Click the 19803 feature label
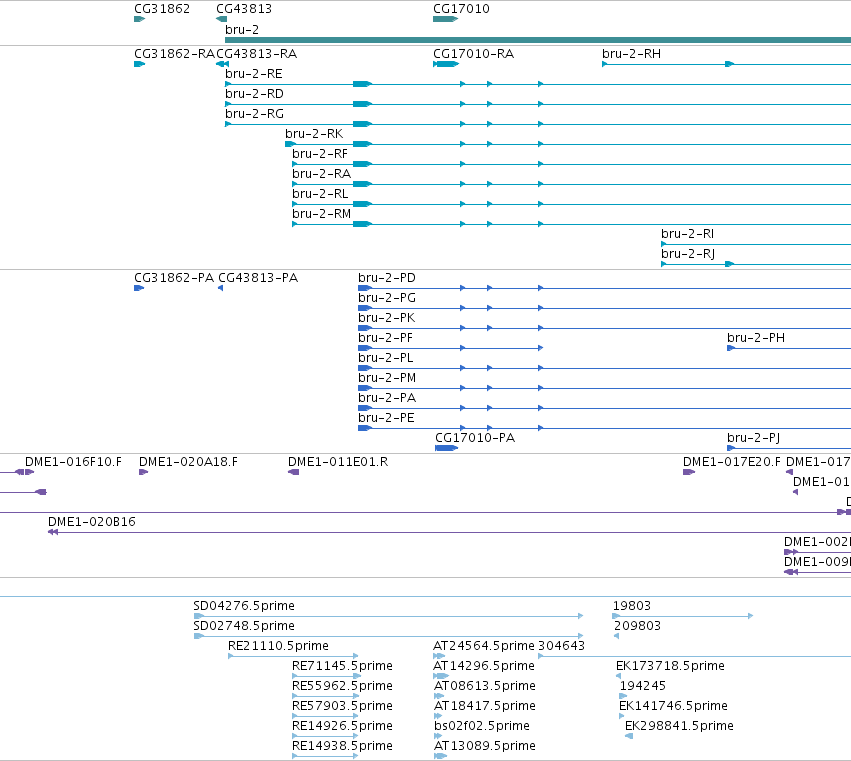Viewport: 851px width, 761px height. pos(632,606)
